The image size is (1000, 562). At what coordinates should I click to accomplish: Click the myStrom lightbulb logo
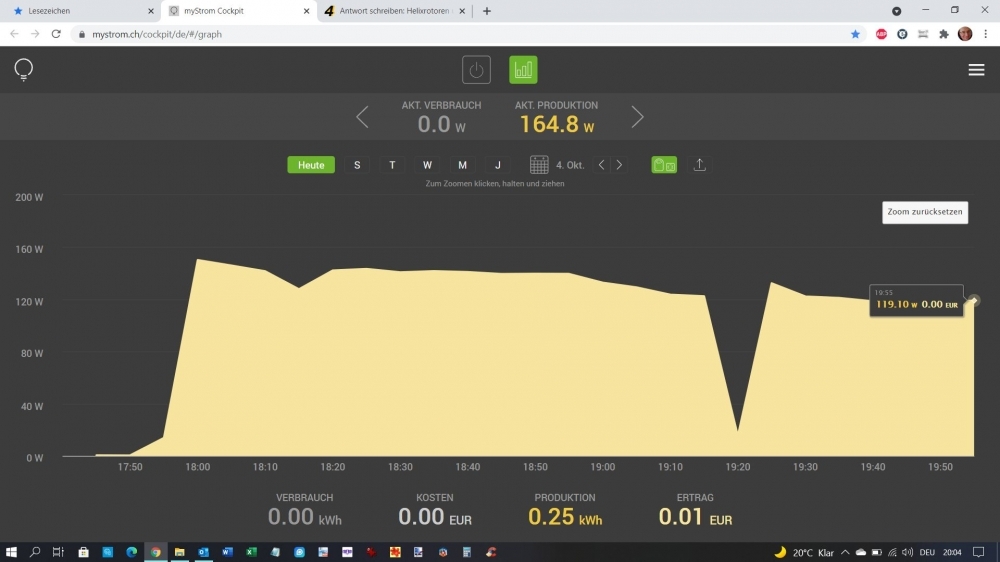pos(23,70)
